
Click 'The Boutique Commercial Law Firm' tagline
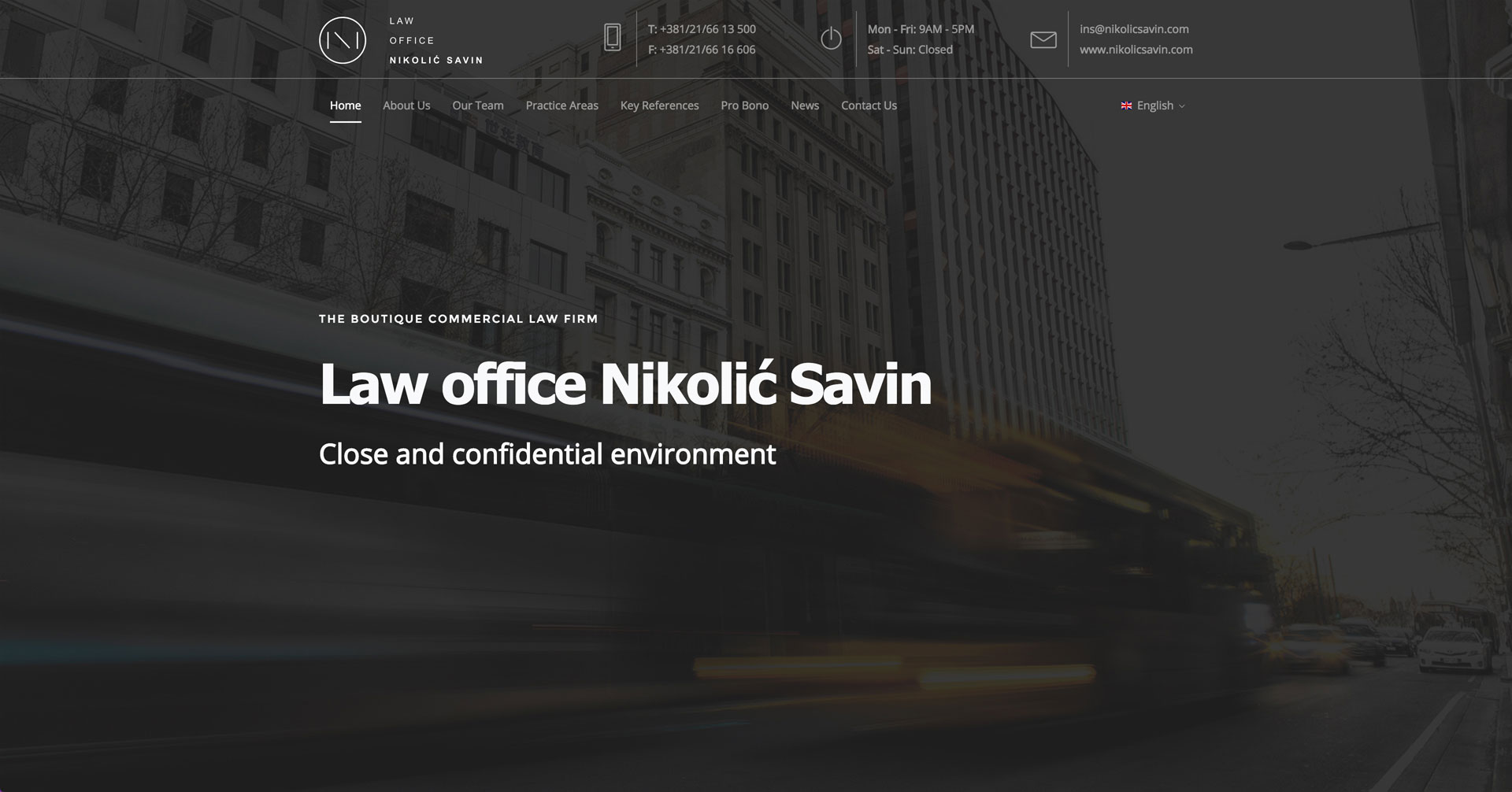[458, 319]
